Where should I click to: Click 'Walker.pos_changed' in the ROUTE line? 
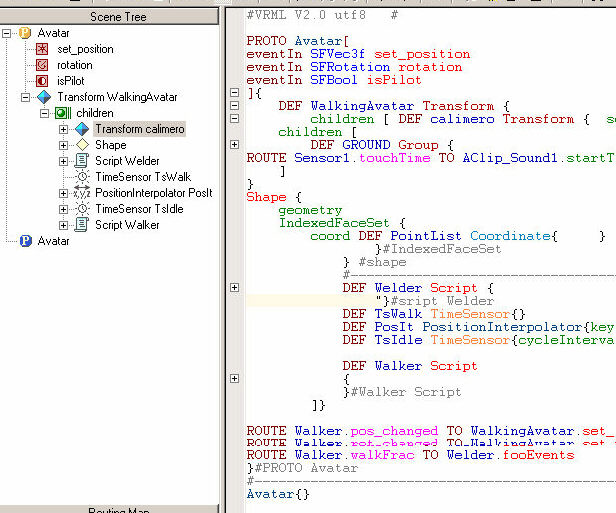pyautogui.click(x=366, y=431)
